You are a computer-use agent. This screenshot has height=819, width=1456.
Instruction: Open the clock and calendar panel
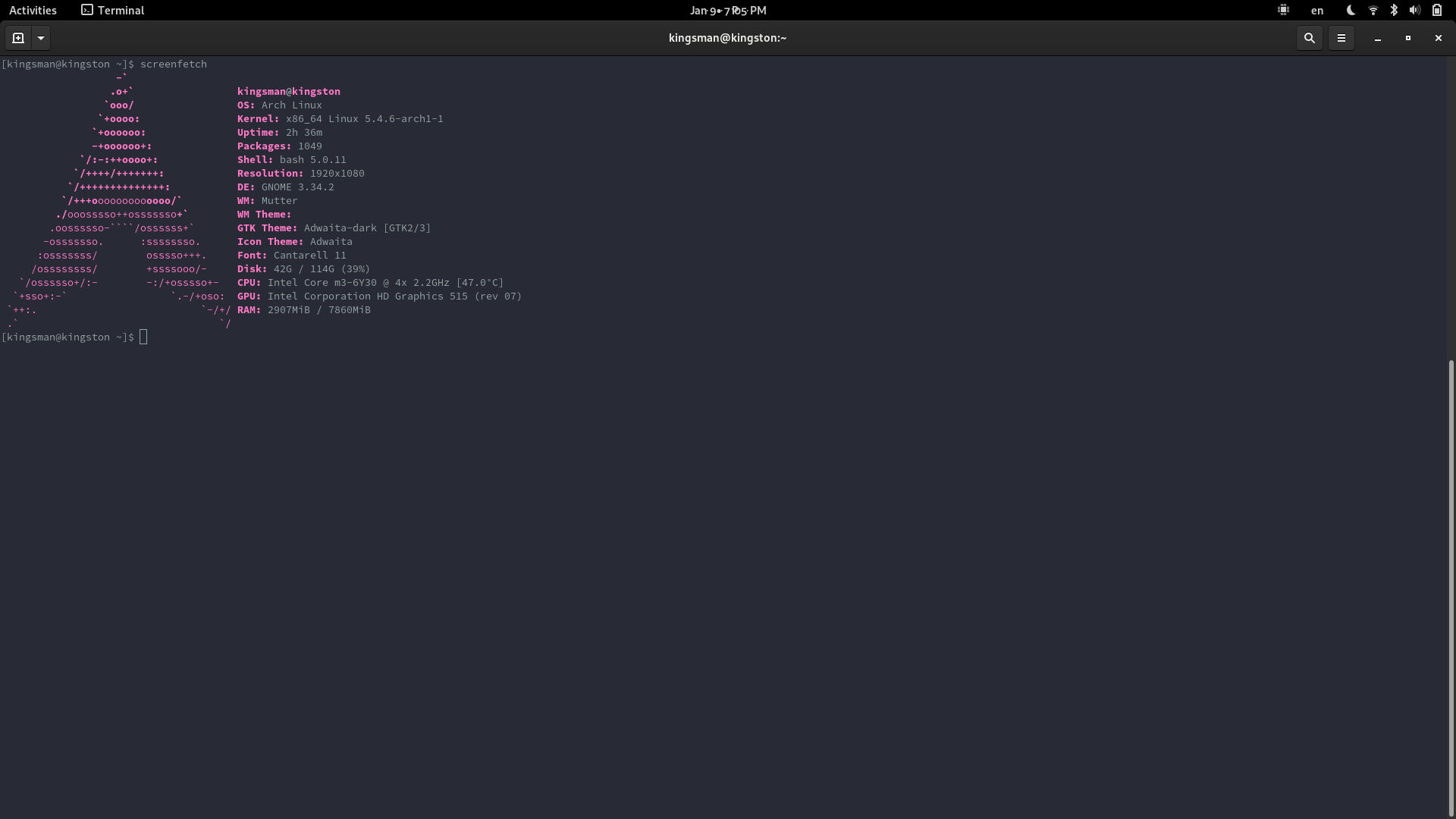coord(728,10)
